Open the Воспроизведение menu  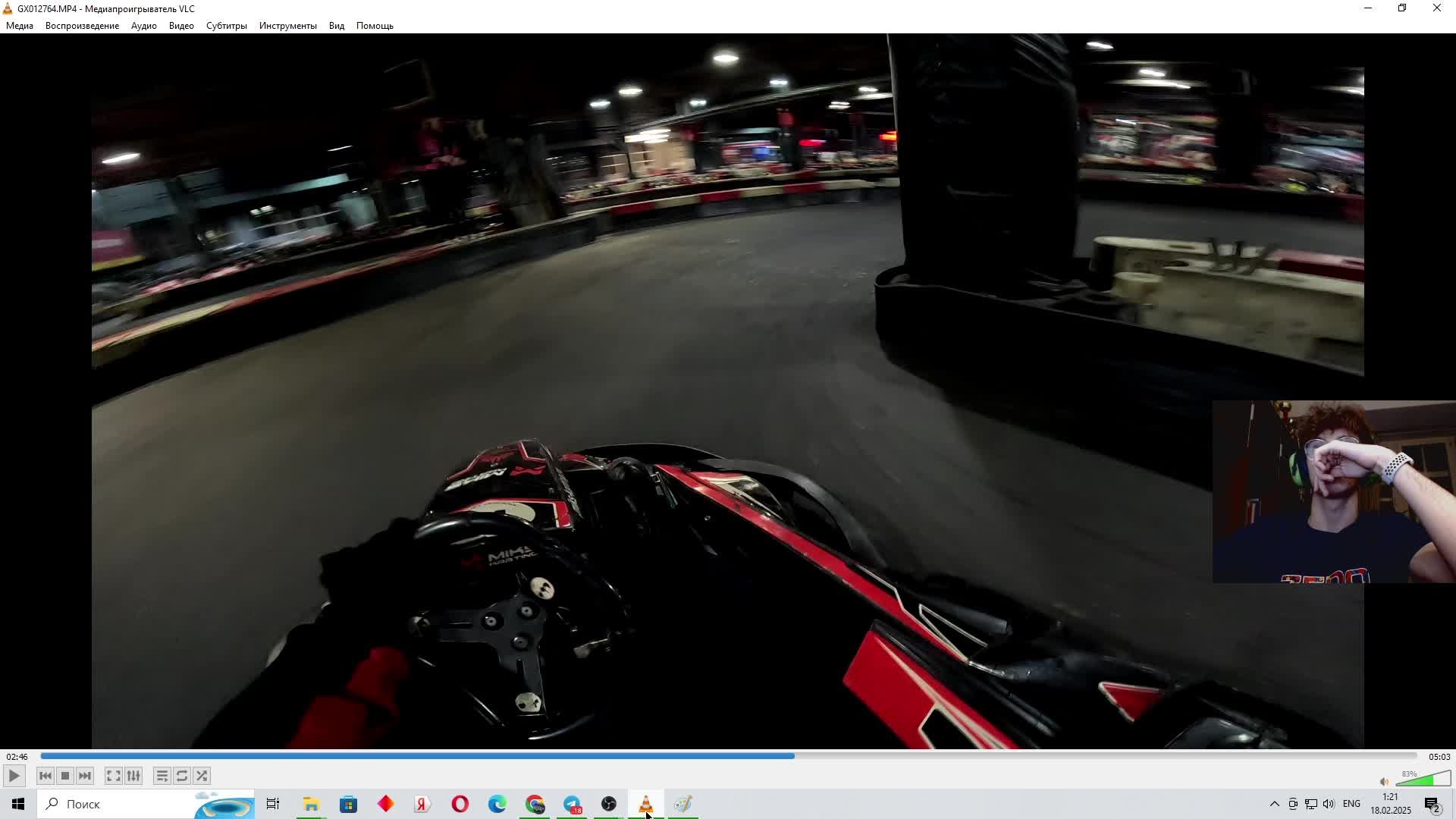click(82, 26)
